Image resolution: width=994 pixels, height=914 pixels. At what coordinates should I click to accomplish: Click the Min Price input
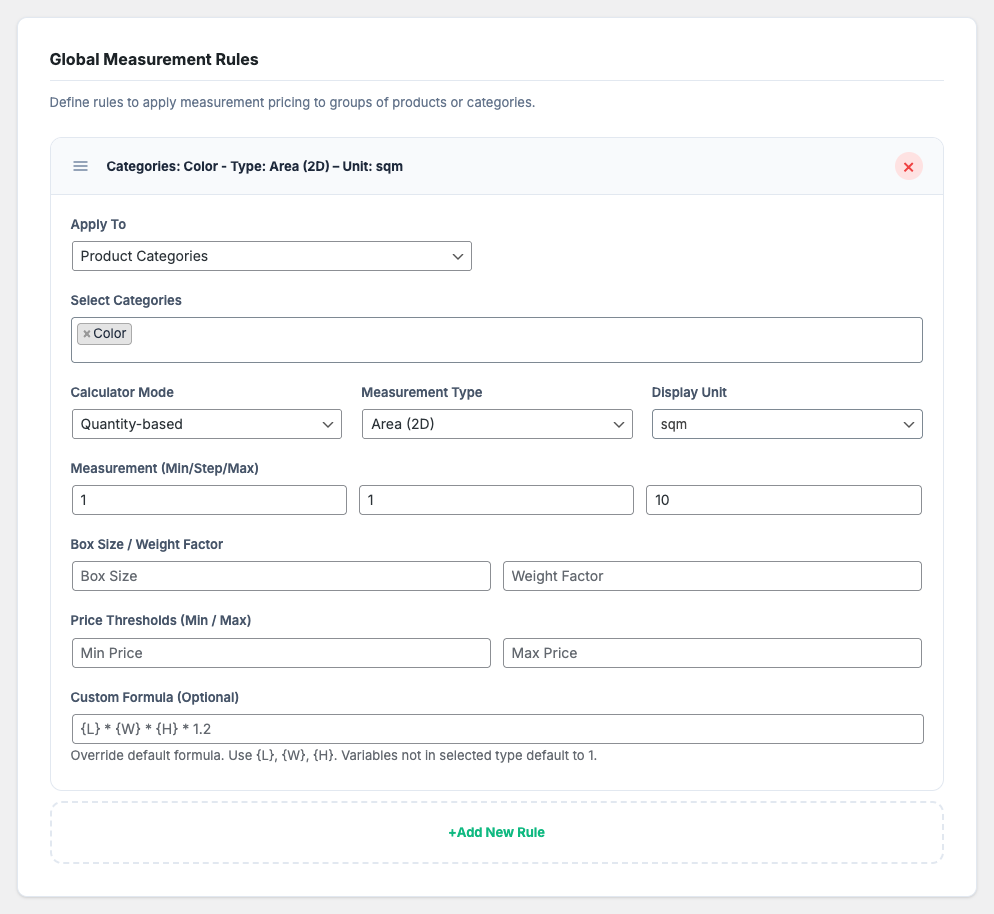coord(281,653)
